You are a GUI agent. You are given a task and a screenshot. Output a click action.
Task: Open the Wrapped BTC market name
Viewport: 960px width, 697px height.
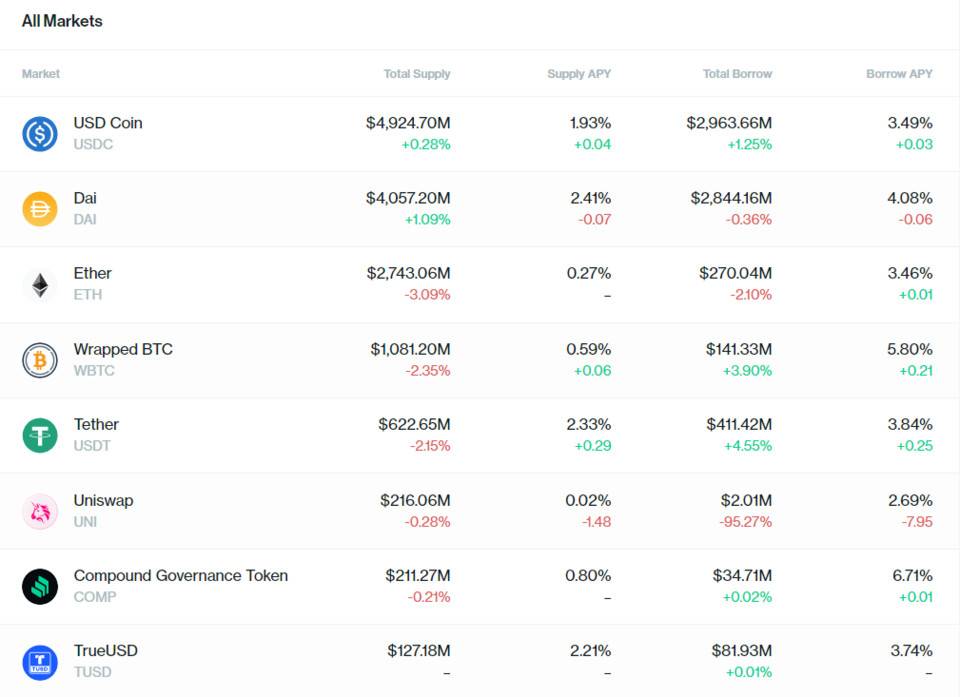click(x=123, y=349)
